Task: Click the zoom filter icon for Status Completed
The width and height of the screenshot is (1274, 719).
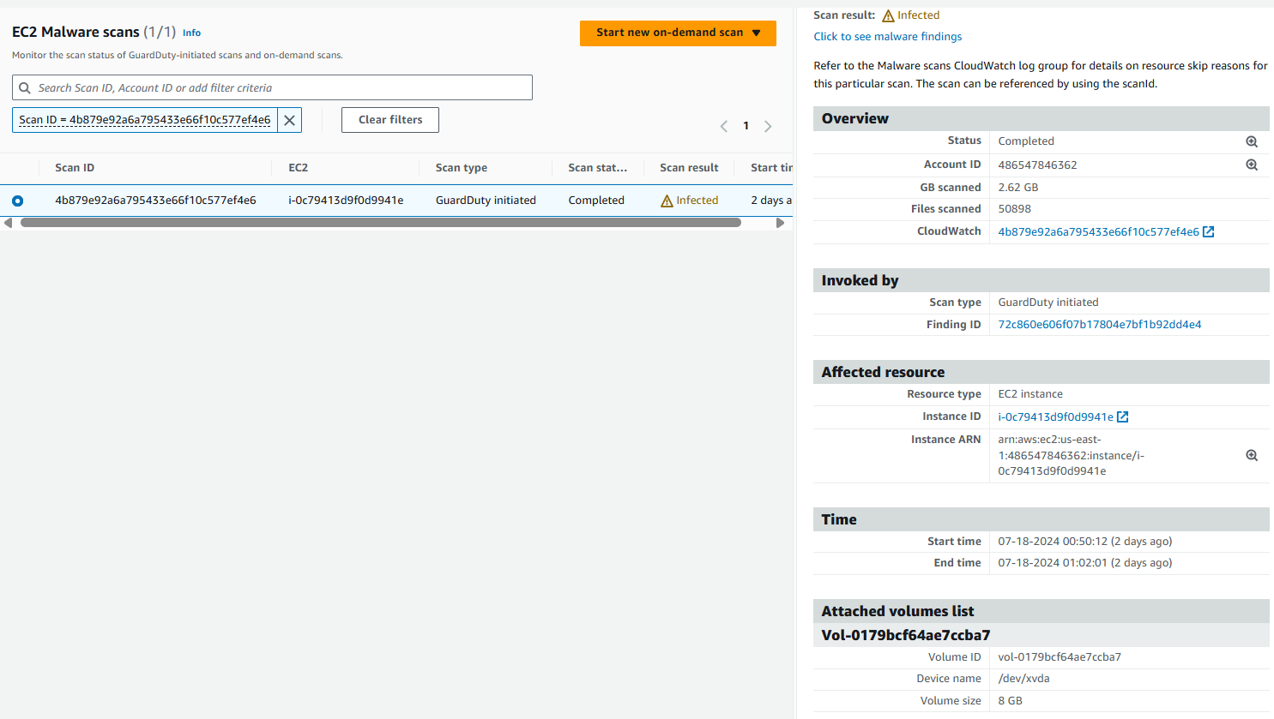Action: coord(1251,142)
